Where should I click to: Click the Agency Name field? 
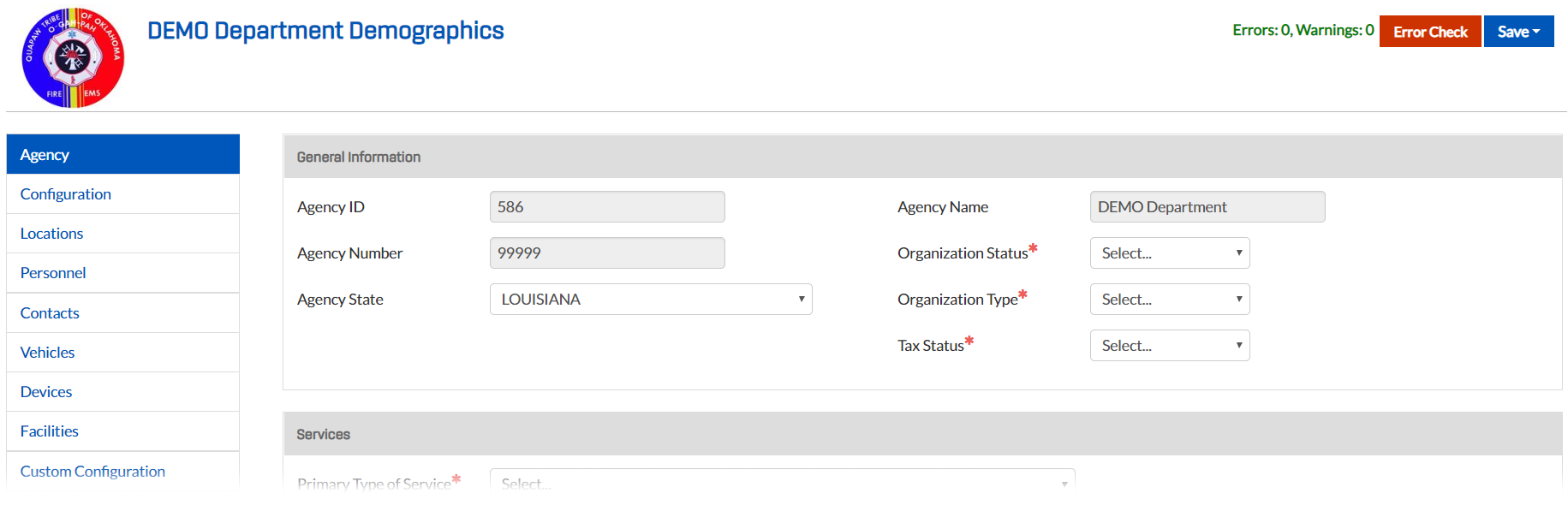(x=1207, y=207)
